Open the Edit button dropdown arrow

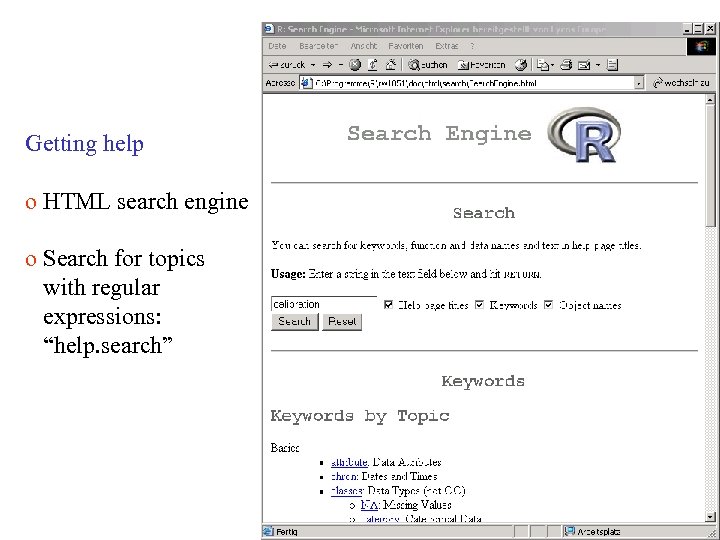coord(598,65)
